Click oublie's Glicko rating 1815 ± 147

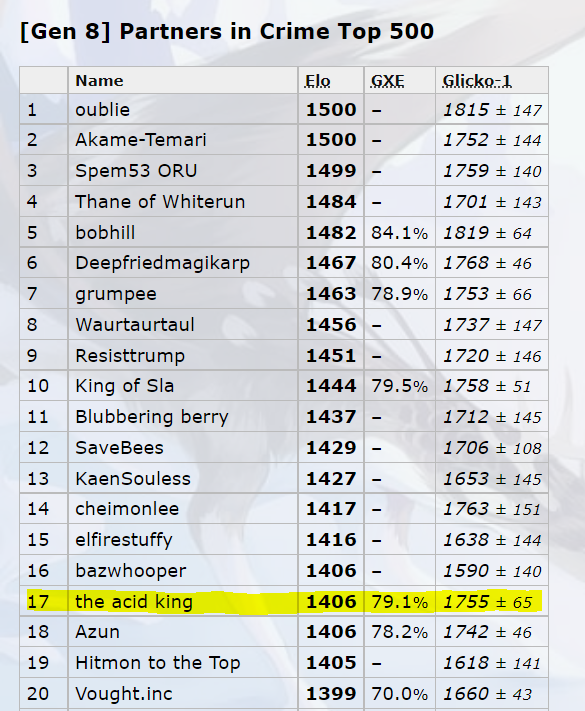492,110
